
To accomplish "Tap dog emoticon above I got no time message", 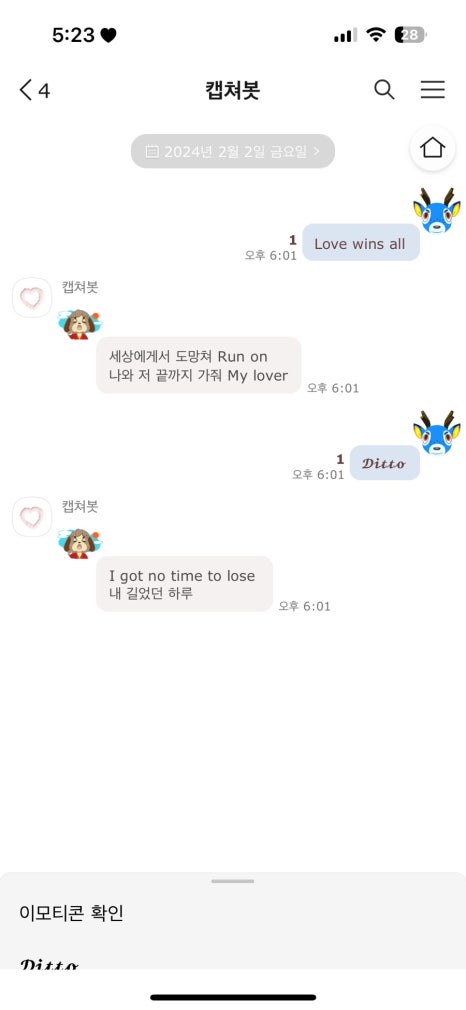I will tap(79, 543).
